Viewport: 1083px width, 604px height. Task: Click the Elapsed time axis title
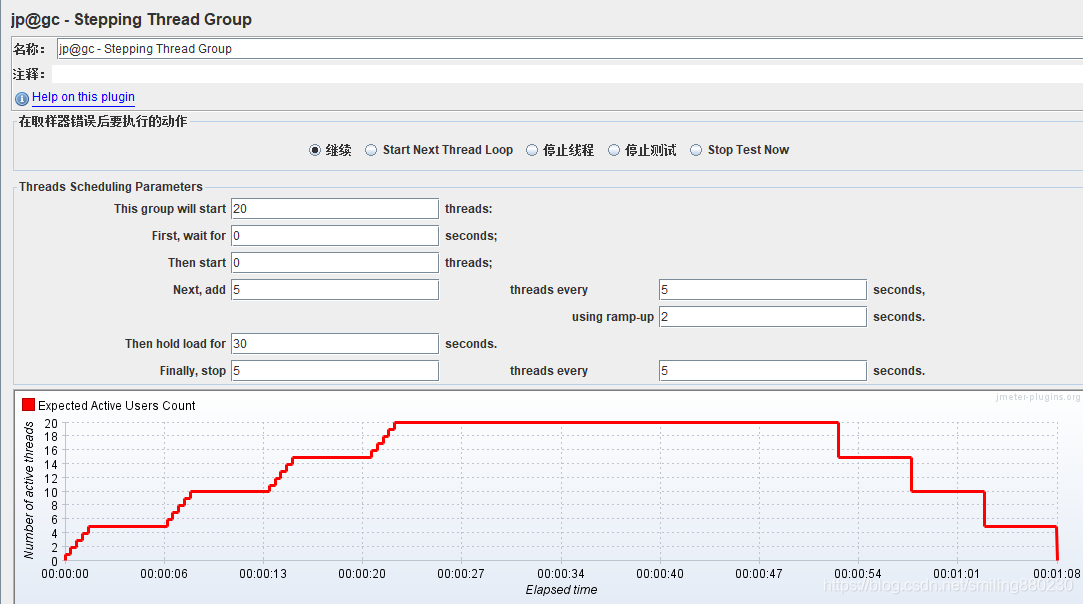tap(562, 589)
